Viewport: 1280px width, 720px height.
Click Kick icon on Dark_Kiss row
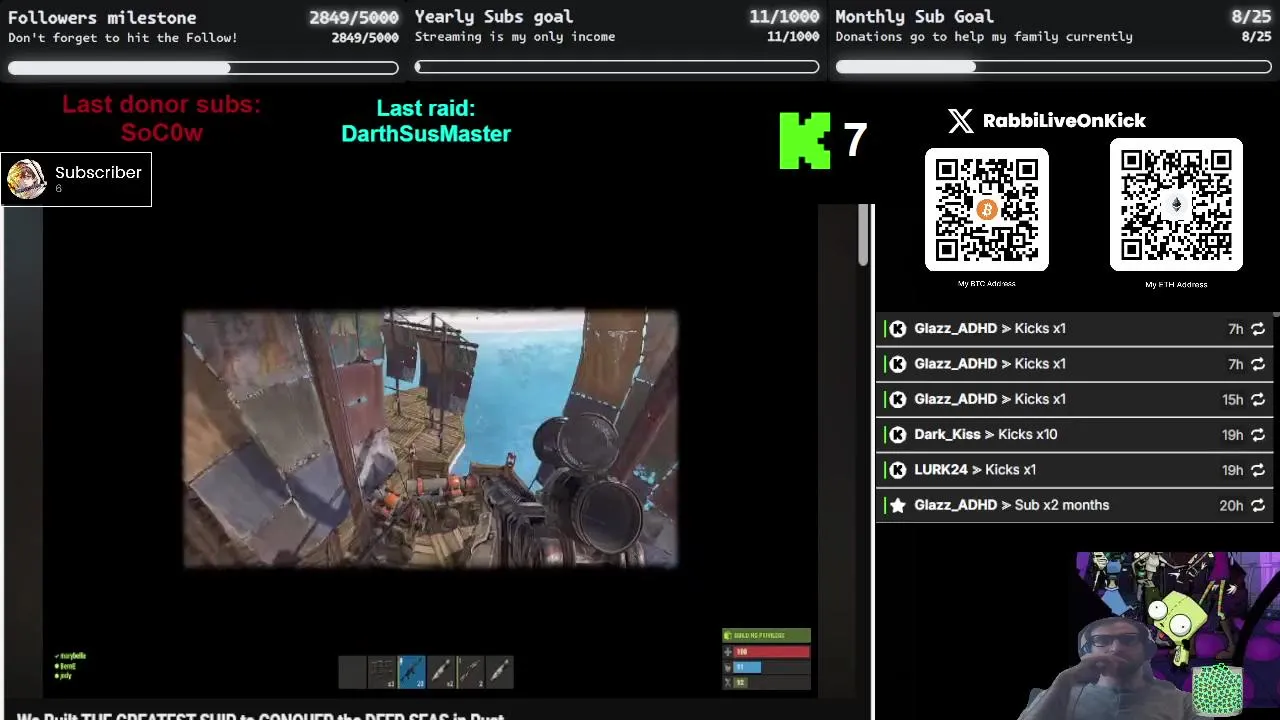click(898, 435)
